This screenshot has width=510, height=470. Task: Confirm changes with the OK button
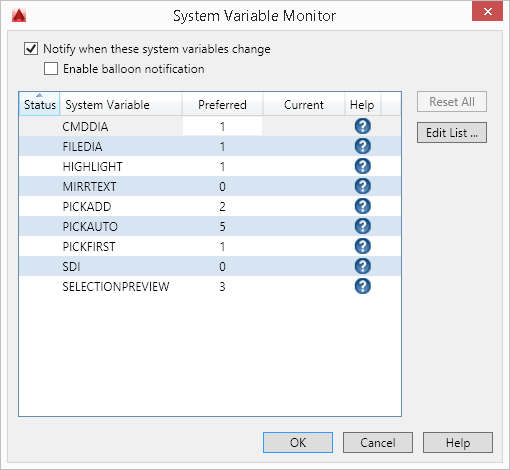pos(298,443)
